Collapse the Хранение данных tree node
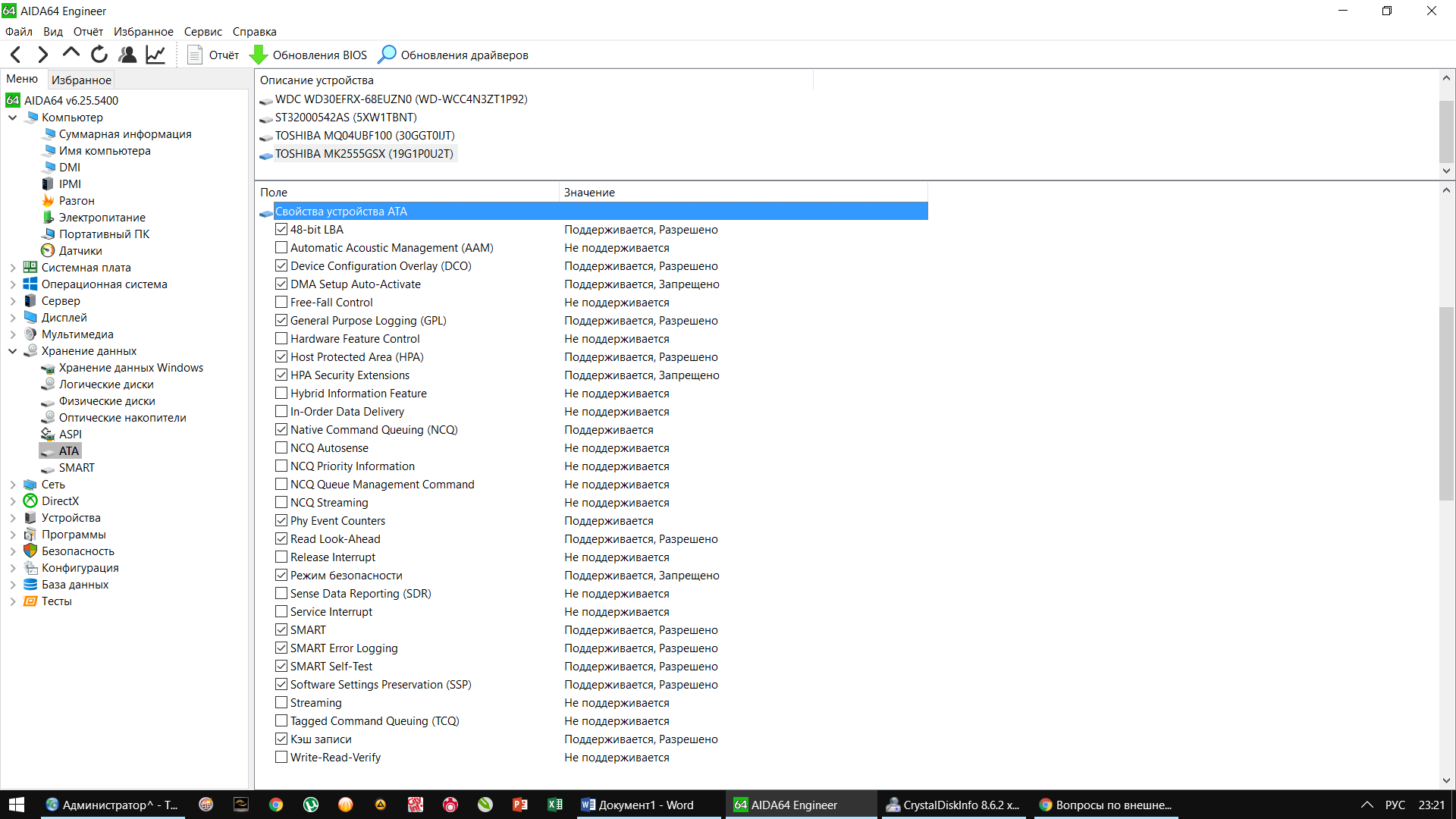This screenshot has height=819, width=1456. [13, 350]
